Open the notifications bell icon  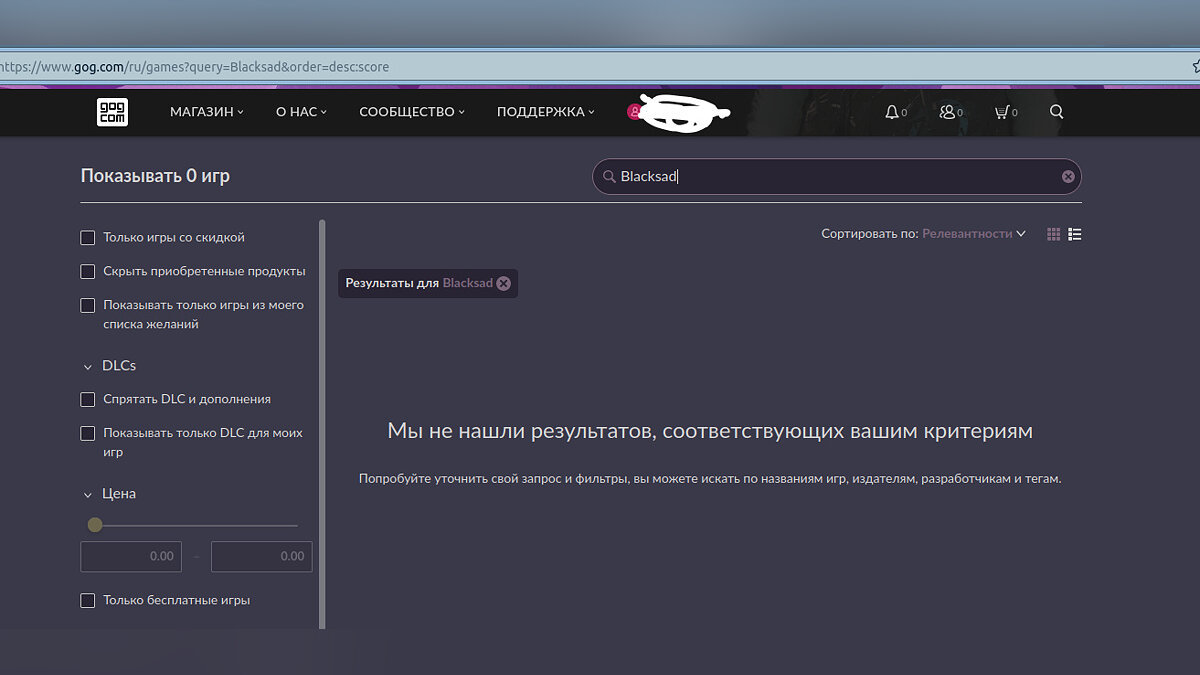click(892, 112)
